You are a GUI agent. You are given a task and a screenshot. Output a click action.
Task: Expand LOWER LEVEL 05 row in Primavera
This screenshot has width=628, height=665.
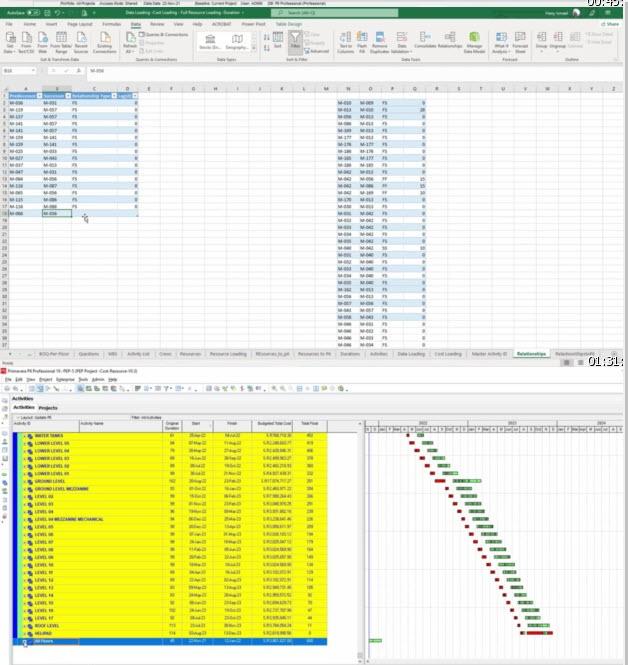pos(24,444)
